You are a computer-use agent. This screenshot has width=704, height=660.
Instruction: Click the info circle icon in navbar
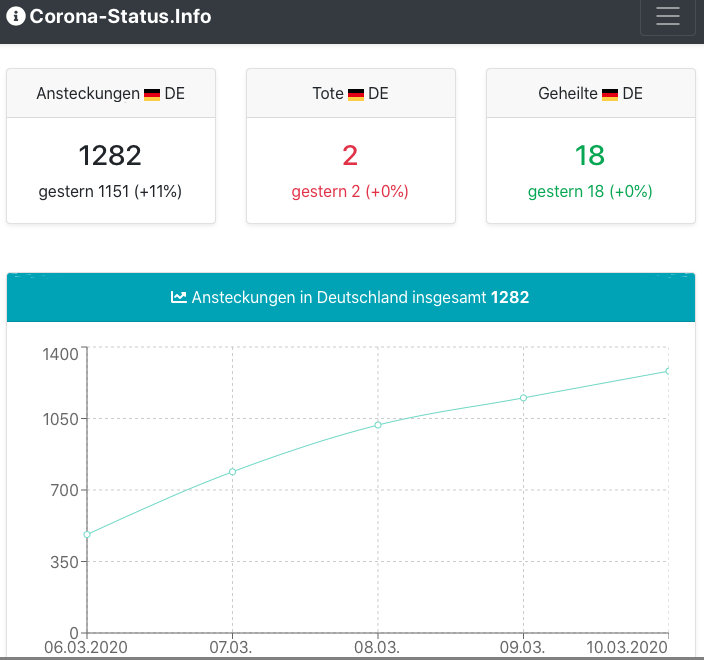[15, 17]
